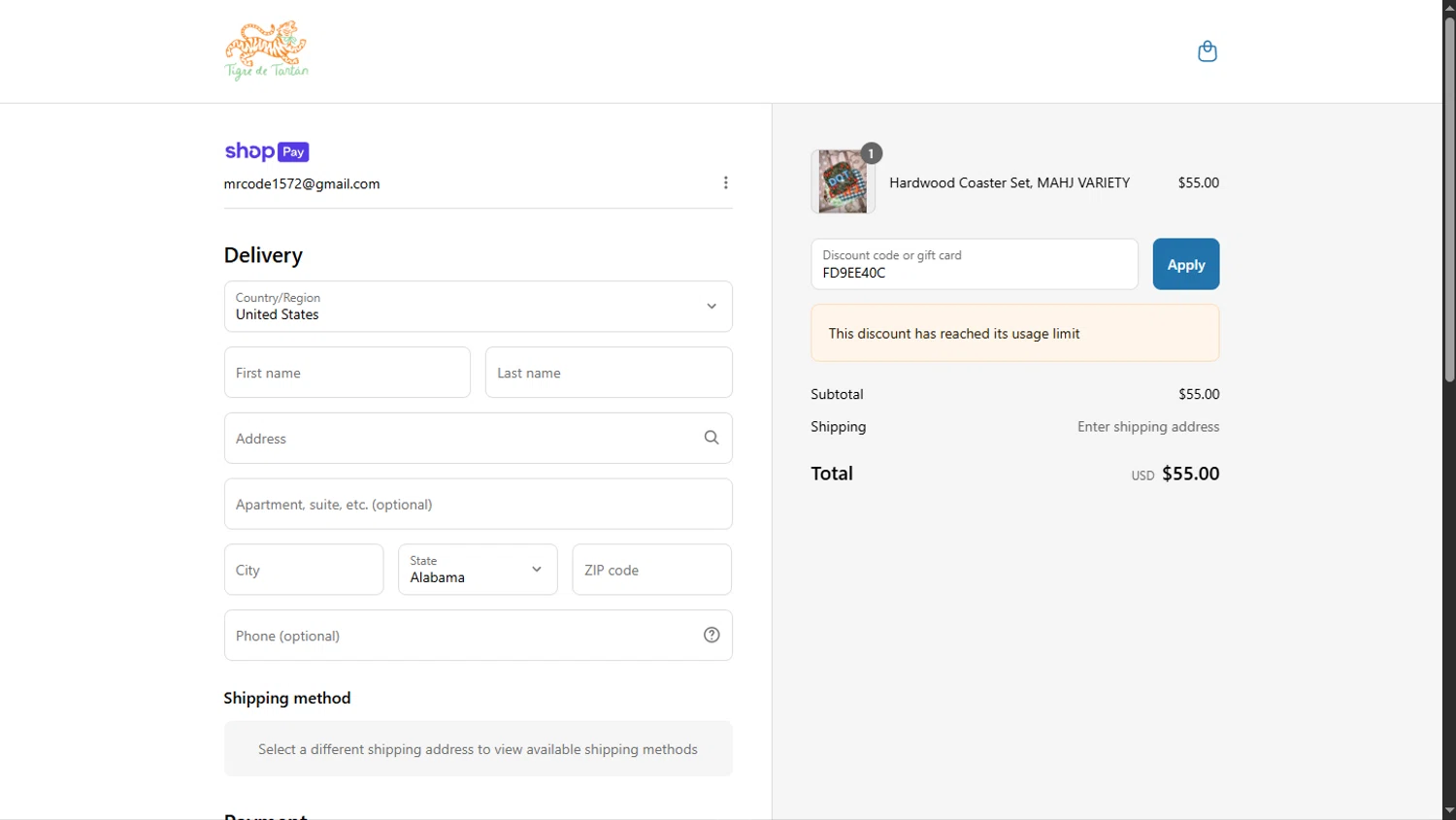Screen dimensions: 1456x820
Task: Open the State dropdown showing Alabama
Action: point(478,570)
